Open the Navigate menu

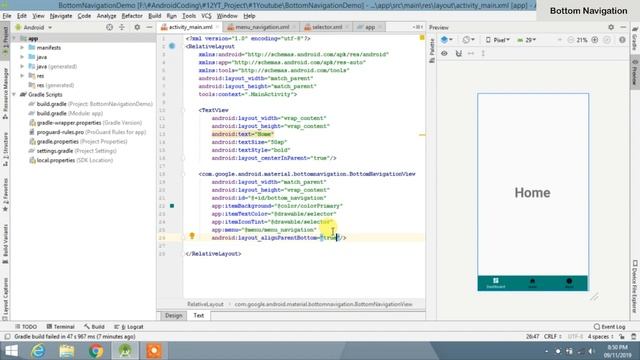coord(61,16)
